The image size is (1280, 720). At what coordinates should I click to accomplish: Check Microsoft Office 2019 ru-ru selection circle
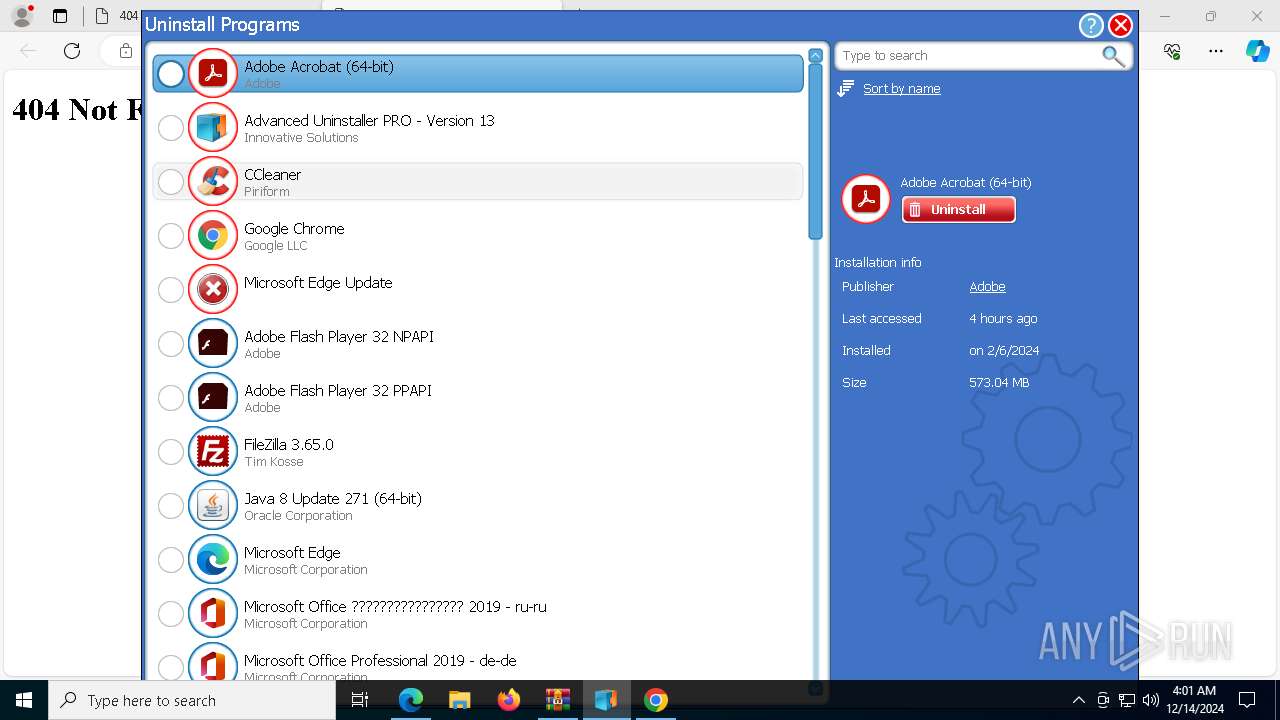[171, 613]
